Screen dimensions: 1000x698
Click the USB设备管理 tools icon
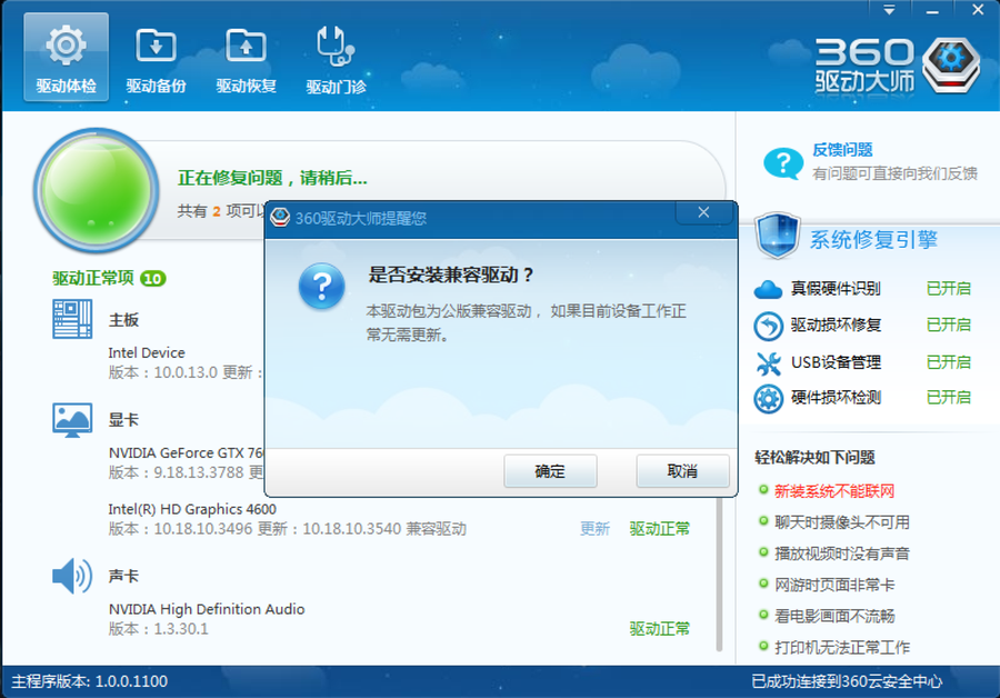click(768, 363)
